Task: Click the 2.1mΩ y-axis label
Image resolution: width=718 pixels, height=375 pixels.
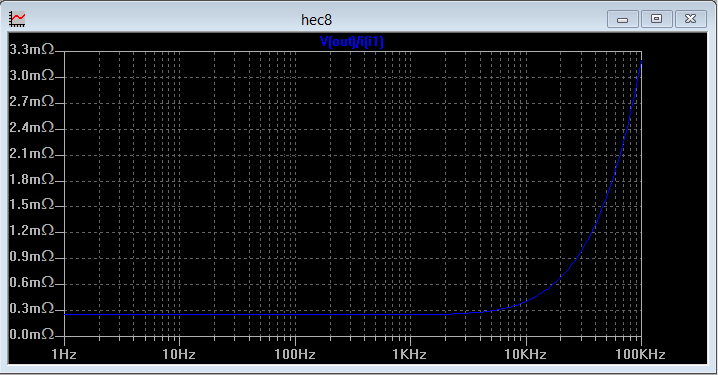Action: [32, 153]
